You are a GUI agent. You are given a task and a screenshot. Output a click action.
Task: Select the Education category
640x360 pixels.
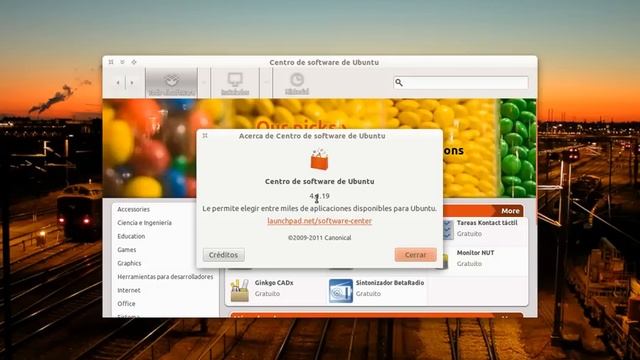coord(131,236)
